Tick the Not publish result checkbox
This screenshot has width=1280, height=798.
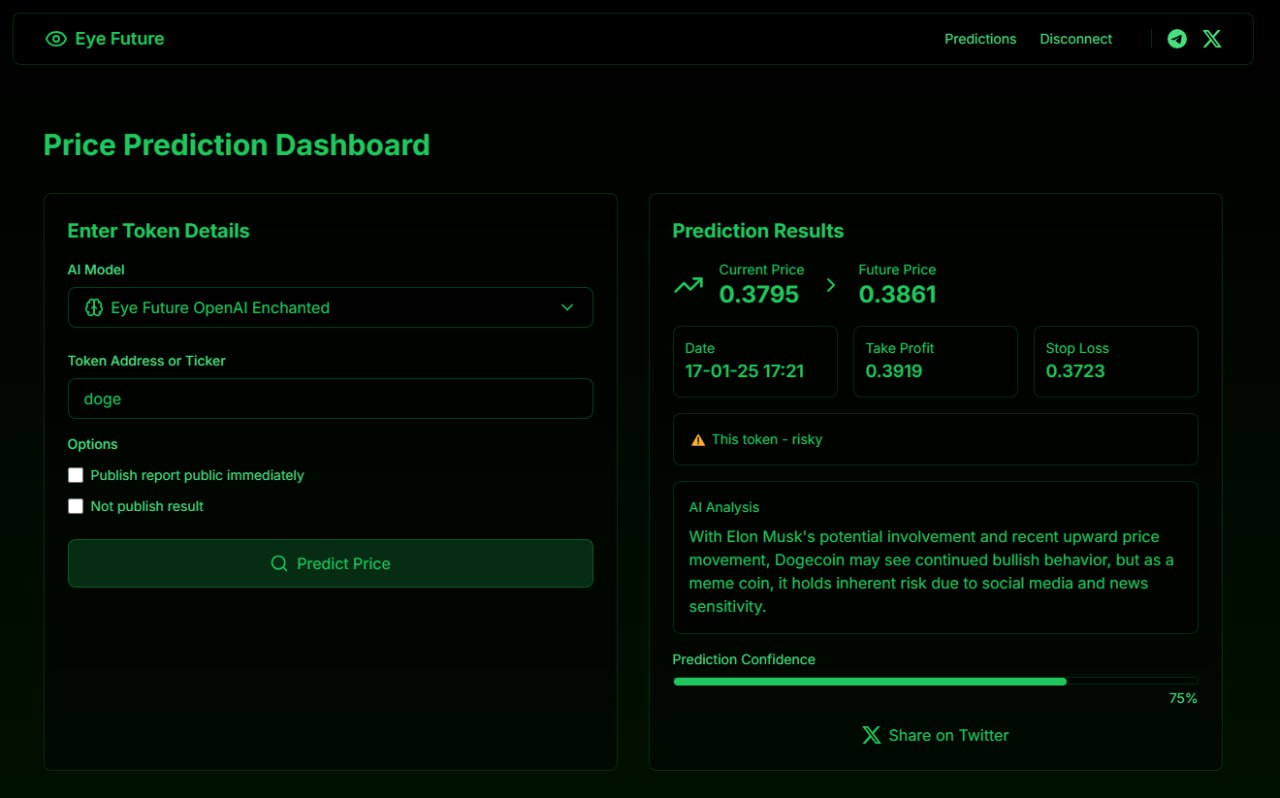pyautogui.click(x=75, y=506)
